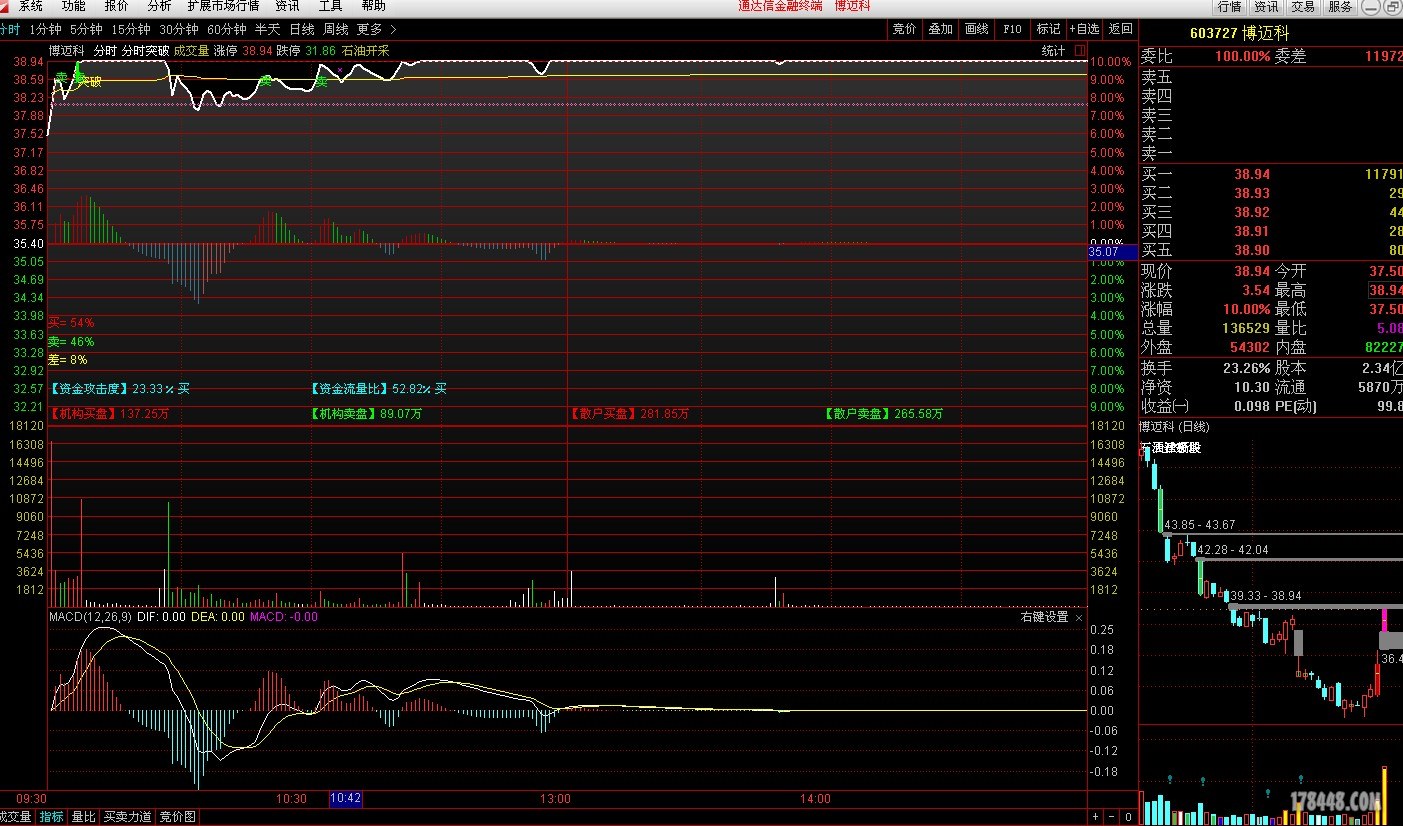
Task: Open the 帮助 menu
Action: click(373, 6)
